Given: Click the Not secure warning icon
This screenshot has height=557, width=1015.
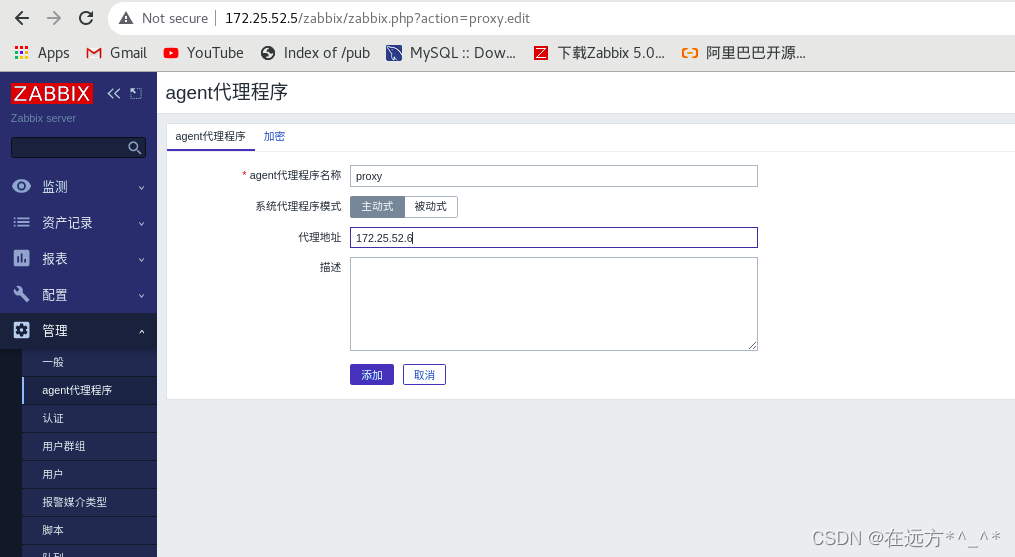Looking at the screenshot, I should tap(126, 18).
